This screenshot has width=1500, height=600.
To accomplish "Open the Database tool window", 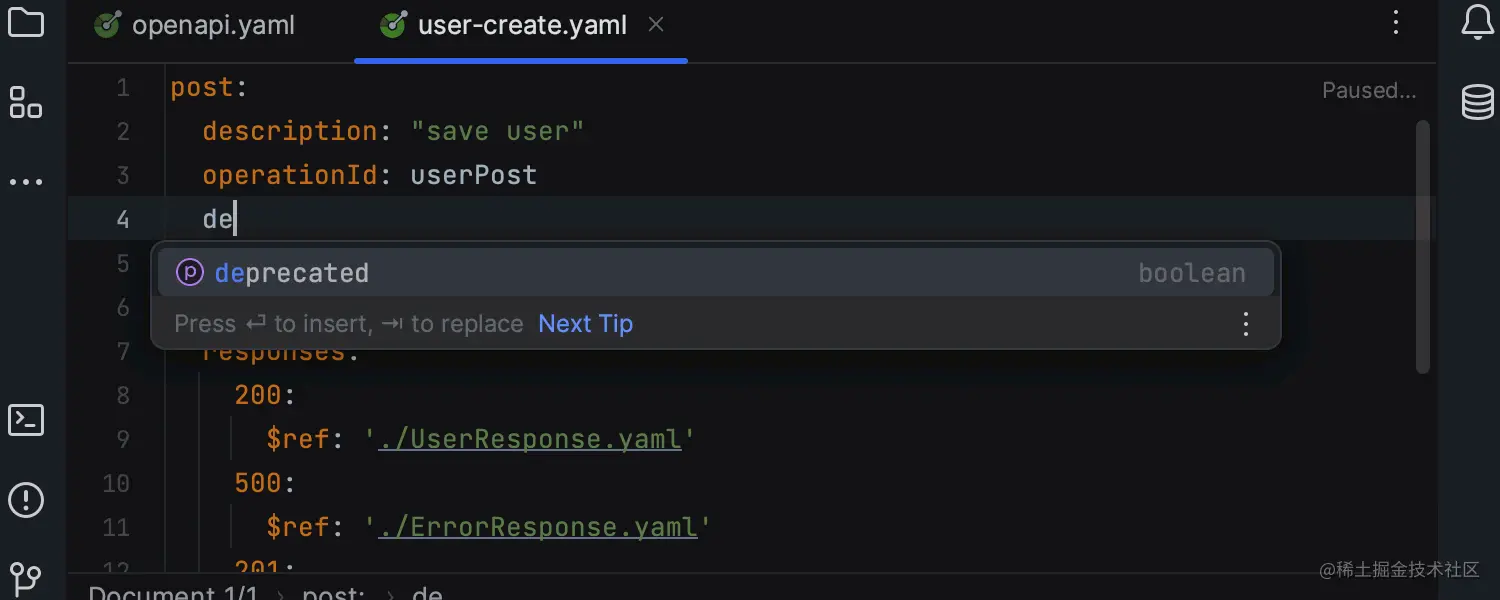I will click(x=1477, y=101).
